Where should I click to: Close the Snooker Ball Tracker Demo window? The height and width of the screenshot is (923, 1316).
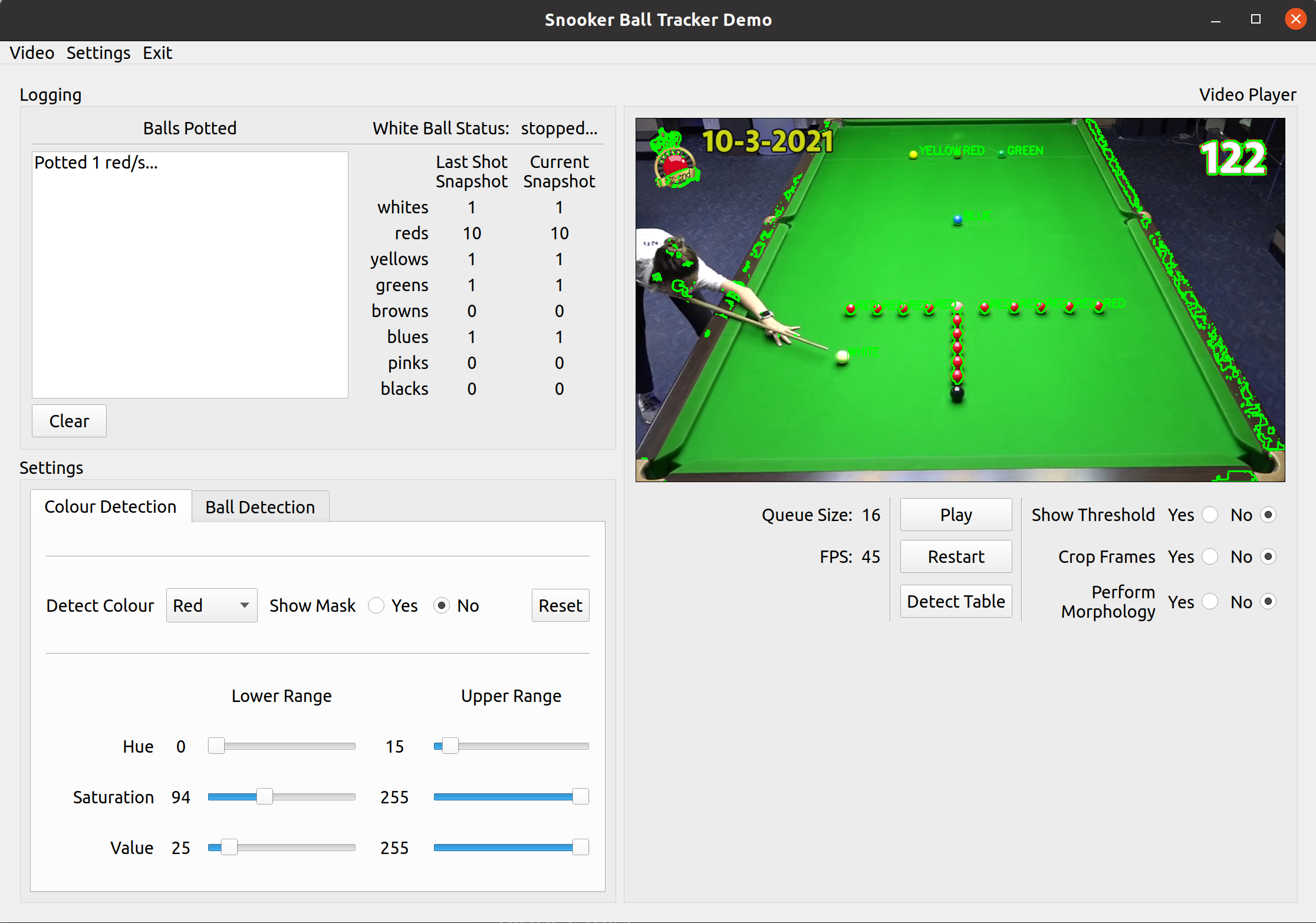pyautogui.click(x=1295, y=19)
